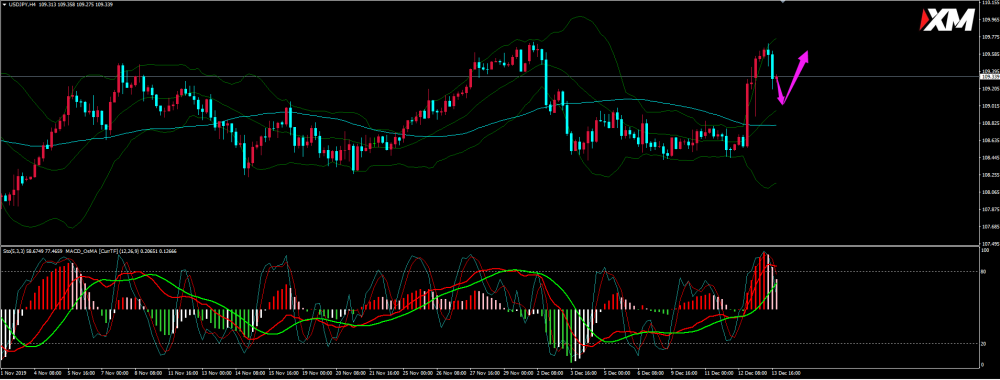Image resolution: width=1000 pixels, height=380 pixels.
Task: Select price scale value 109.205
Action: (x=991, y=89)
